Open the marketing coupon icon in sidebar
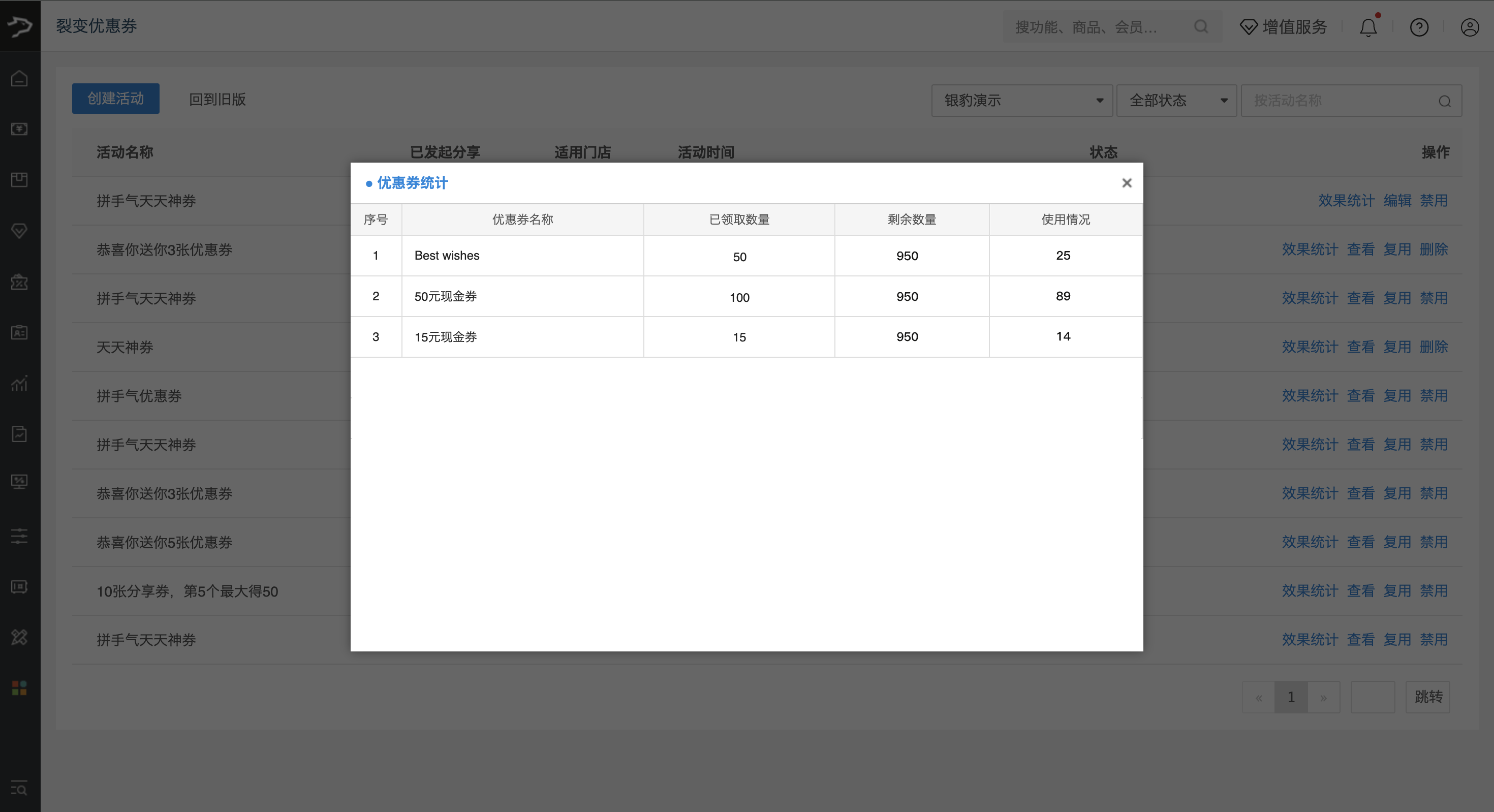 (x=20, y=282)
